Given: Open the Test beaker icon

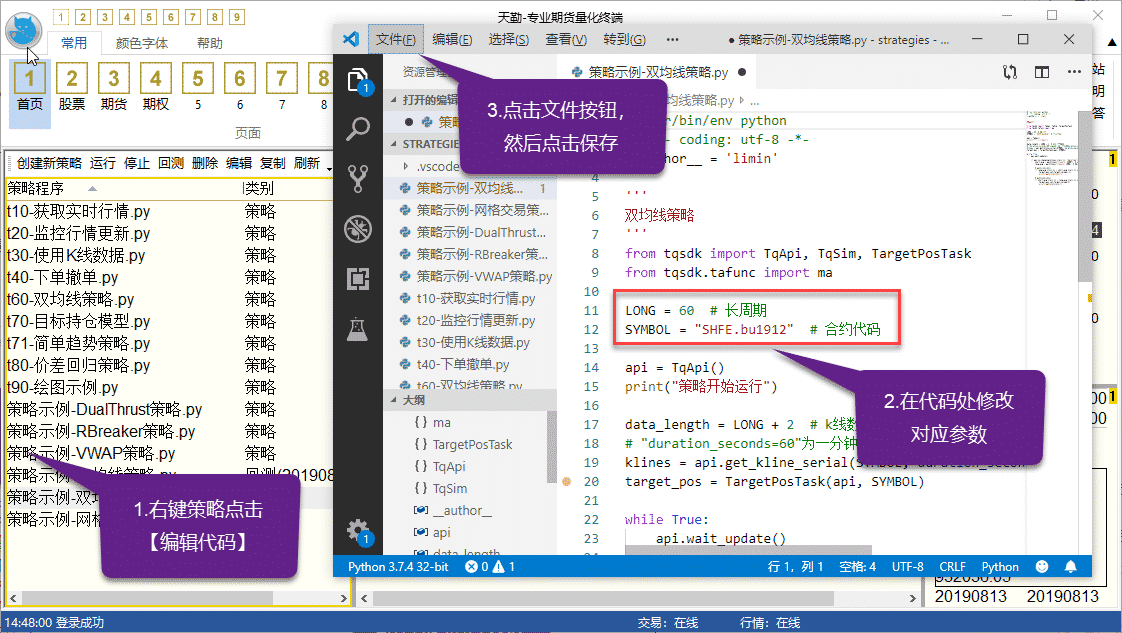Looking at the screenshot, I should click(357, 327).
